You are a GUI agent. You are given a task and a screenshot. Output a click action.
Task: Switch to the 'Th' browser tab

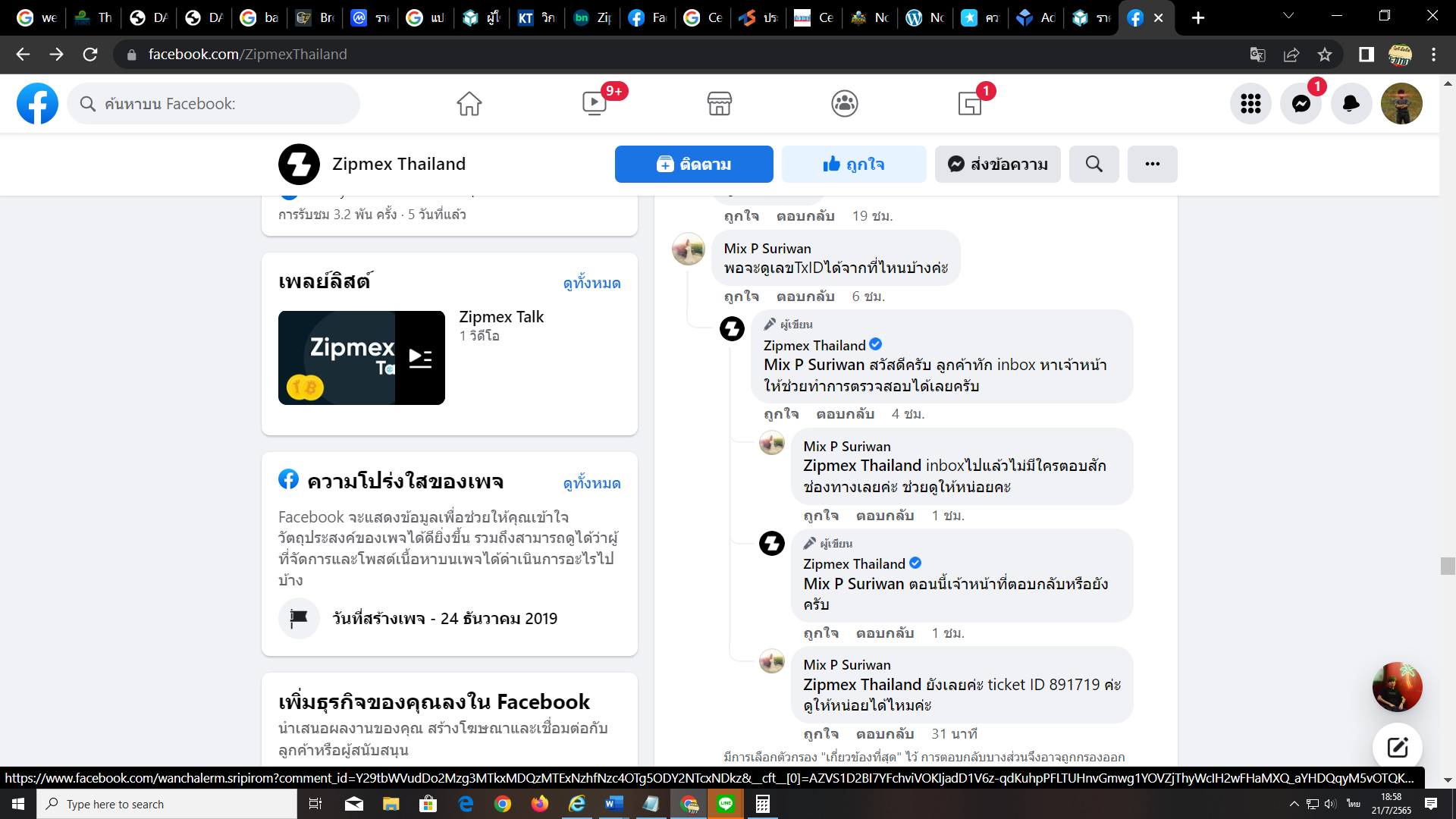coord(94,17)
